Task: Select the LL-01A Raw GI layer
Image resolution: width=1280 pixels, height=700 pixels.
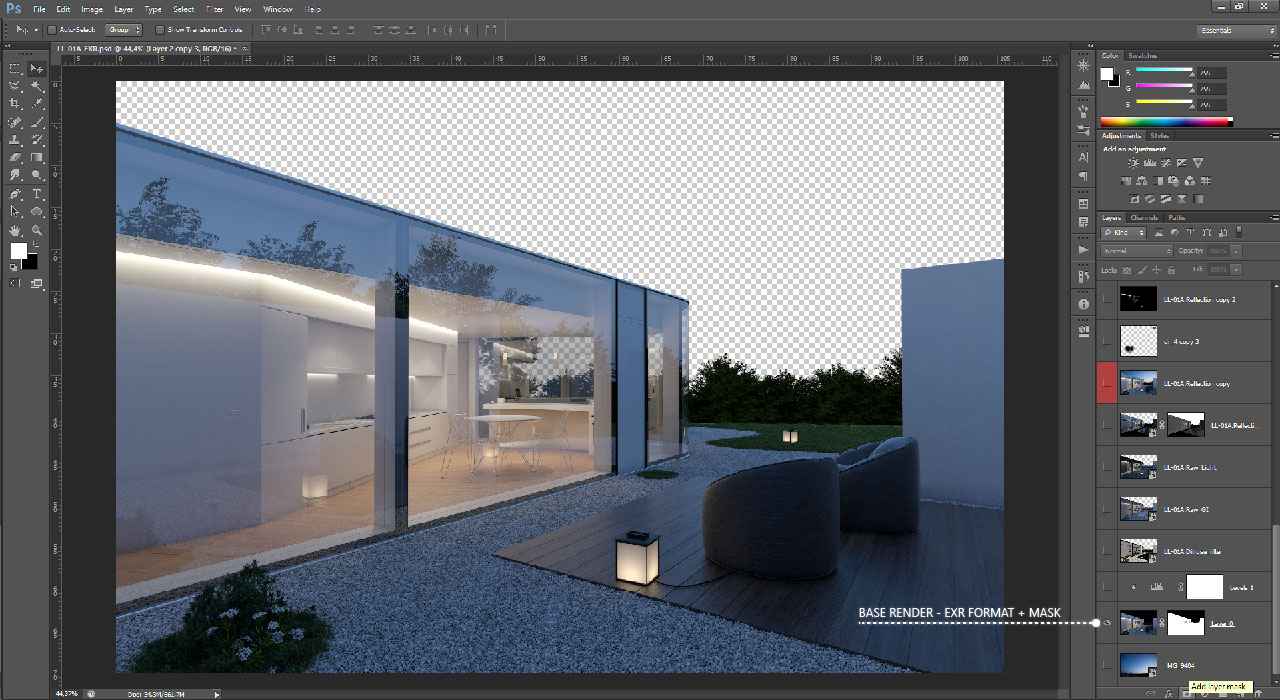Action: 1200,509
